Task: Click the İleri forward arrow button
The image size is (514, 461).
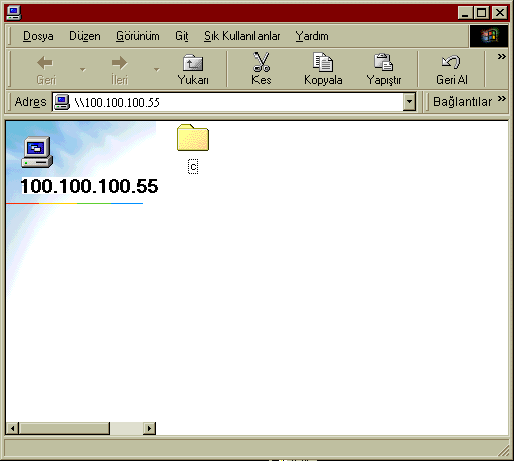Action: click(119, 70)
